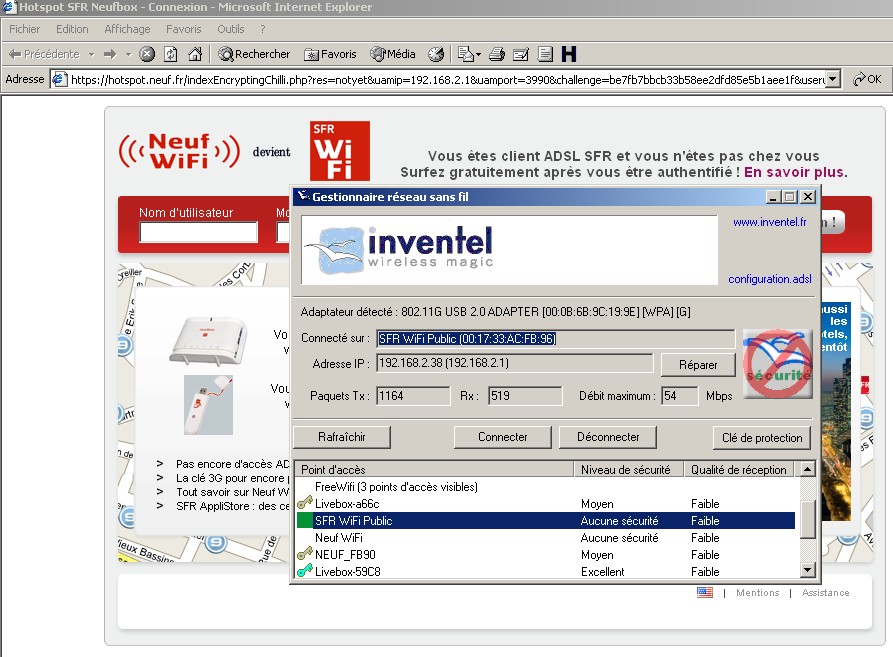This screenshot has width=893, height=657.
Task: Click the Nom d'utilisateur input field
Action: coord(198,232)
